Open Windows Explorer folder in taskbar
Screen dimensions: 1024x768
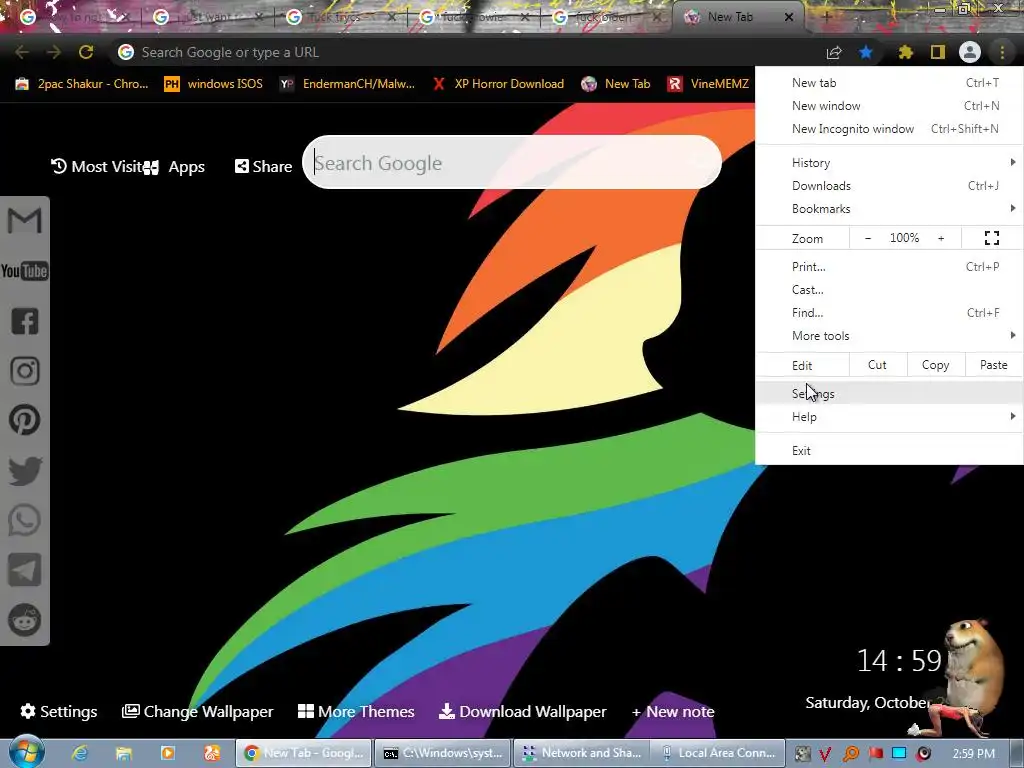pos(123,753)
